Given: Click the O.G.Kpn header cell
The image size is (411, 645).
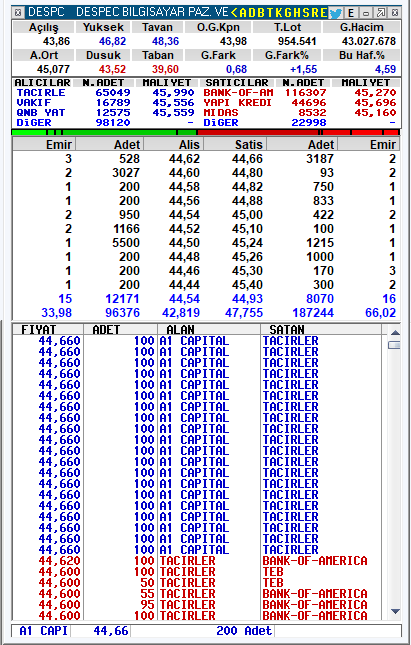Looking at the screenshot, I should pyautogui.click(x=218, y=28).
